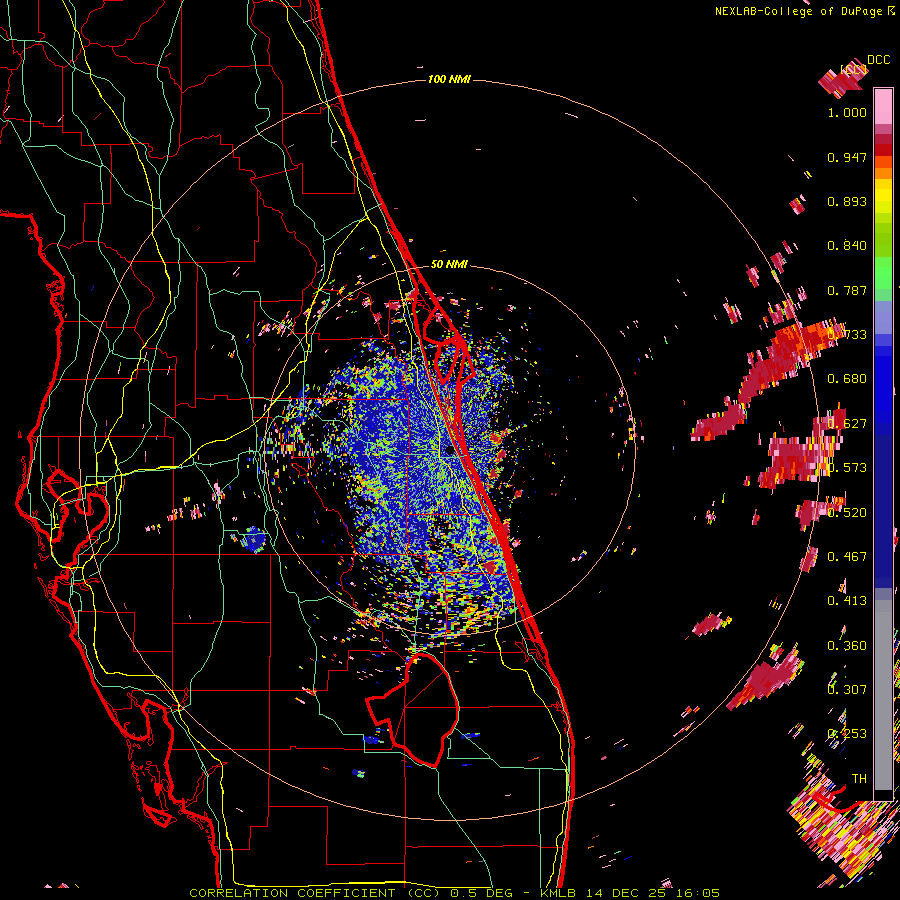Viewport: 900px width, 900px height.
Task: Click the 0.360 scale value
Action: coord(847,646)
